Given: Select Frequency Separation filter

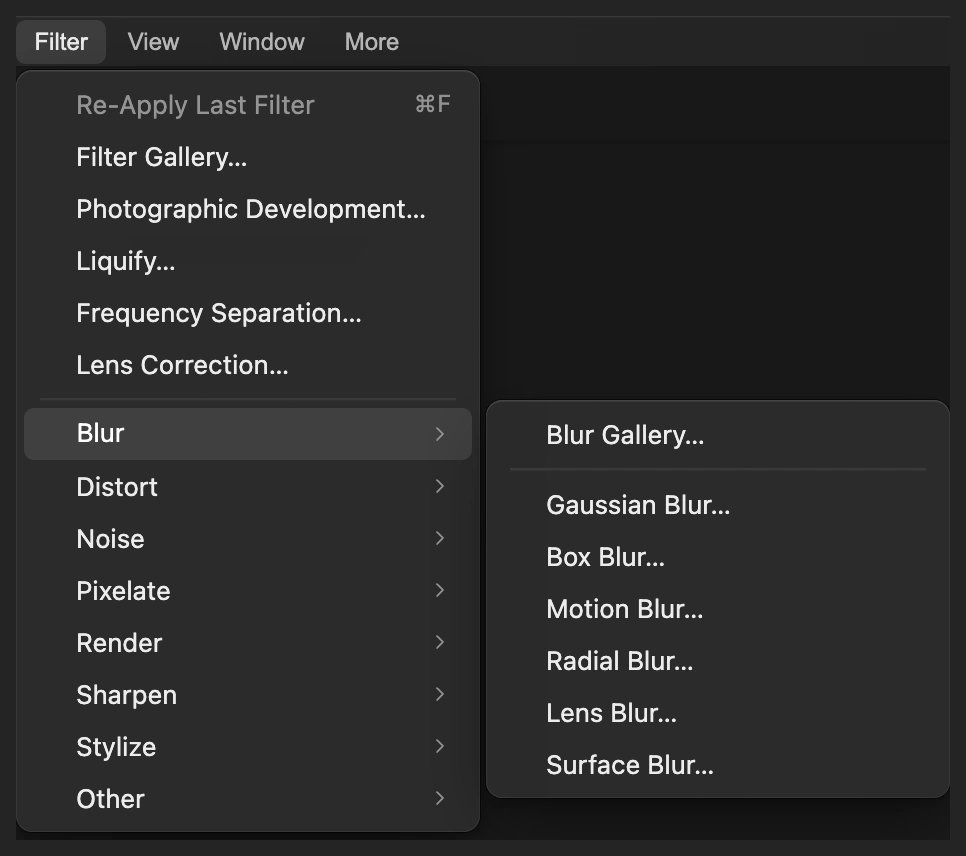Looking at the screenshot, I should click(x=248, y=313).
